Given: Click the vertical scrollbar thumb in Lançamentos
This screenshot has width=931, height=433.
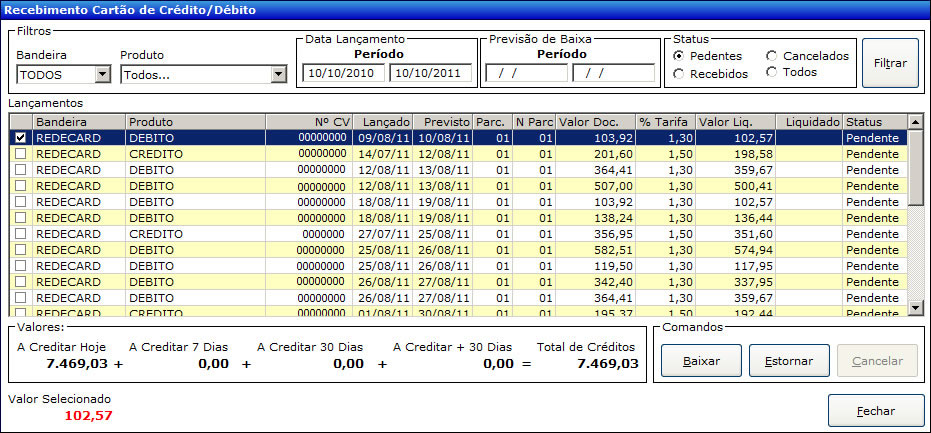Looking at the screenshot, I should (915, 167).
